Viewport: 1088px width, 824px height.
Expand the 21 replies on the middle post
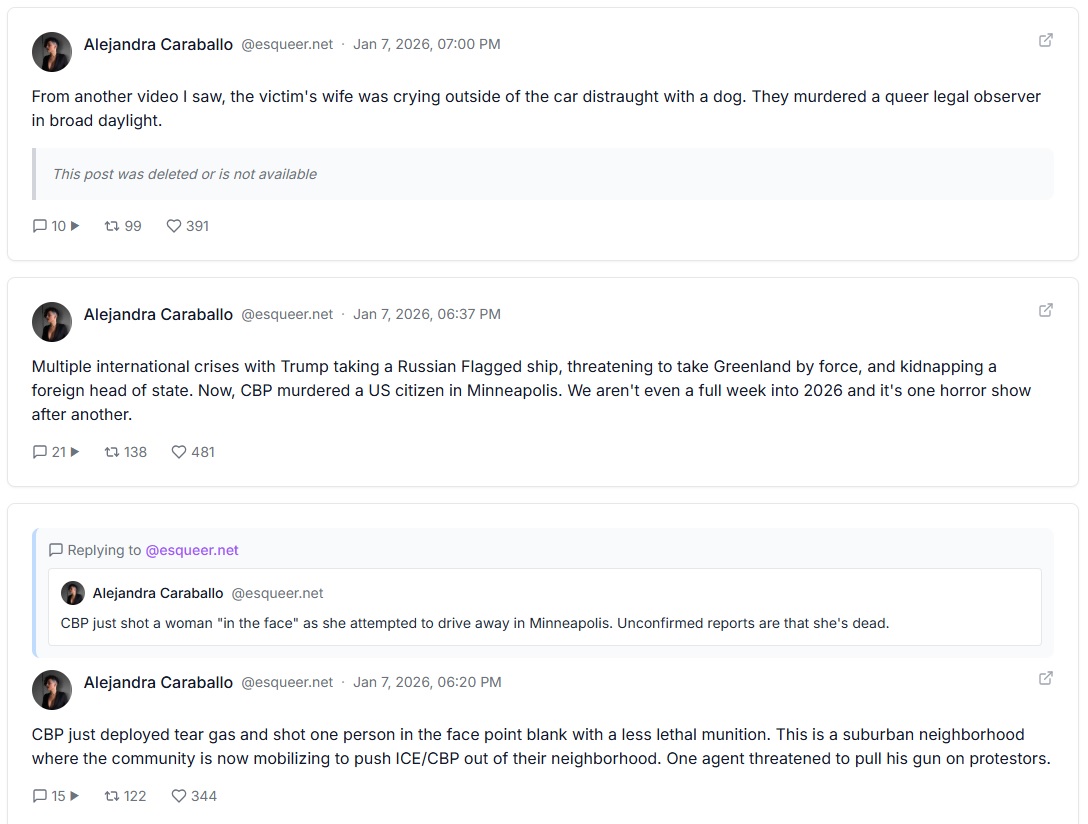(x=55, y=452)
